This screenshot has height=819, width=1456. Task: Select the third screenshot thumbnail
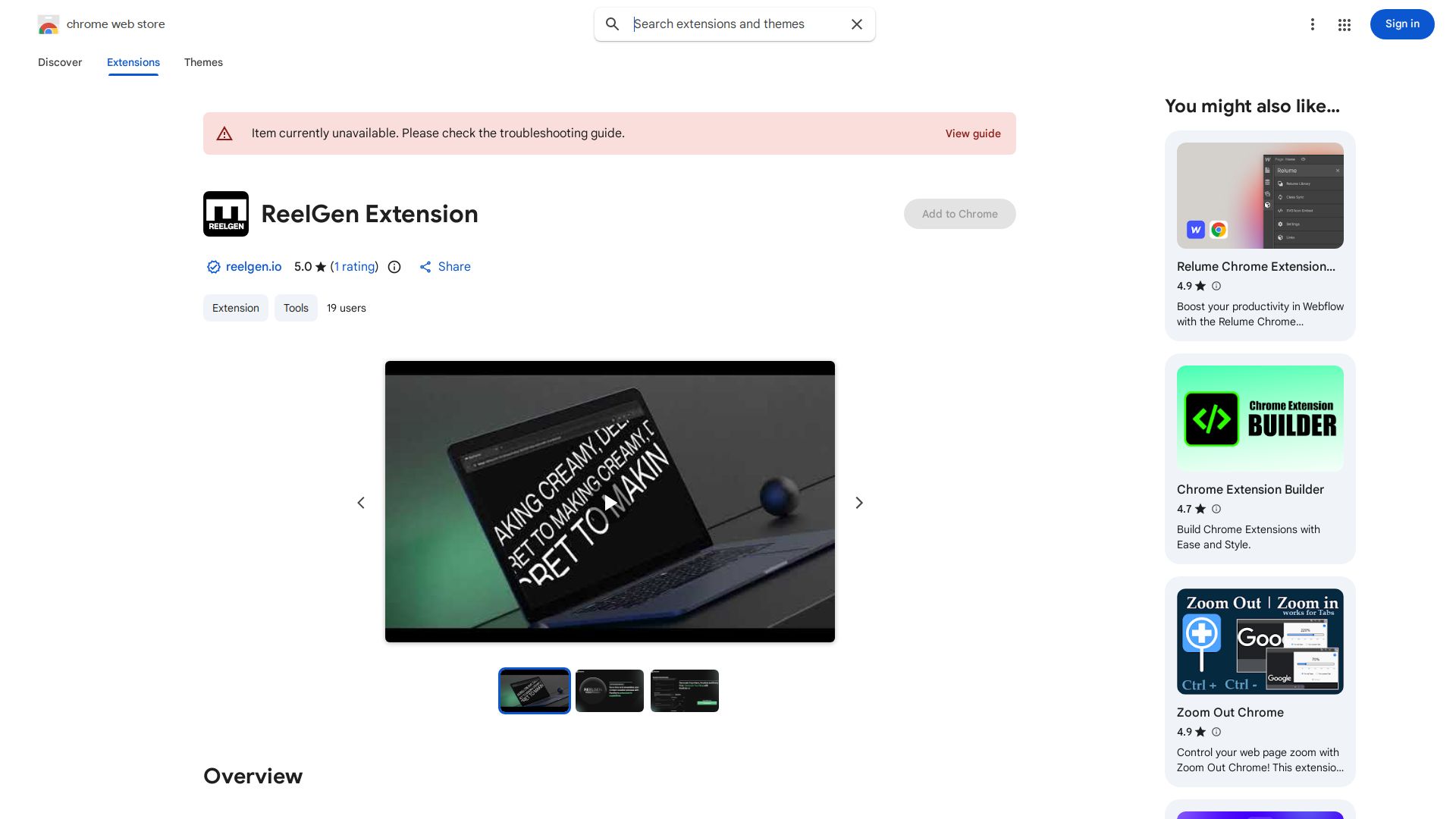click(x=685, y=691)
